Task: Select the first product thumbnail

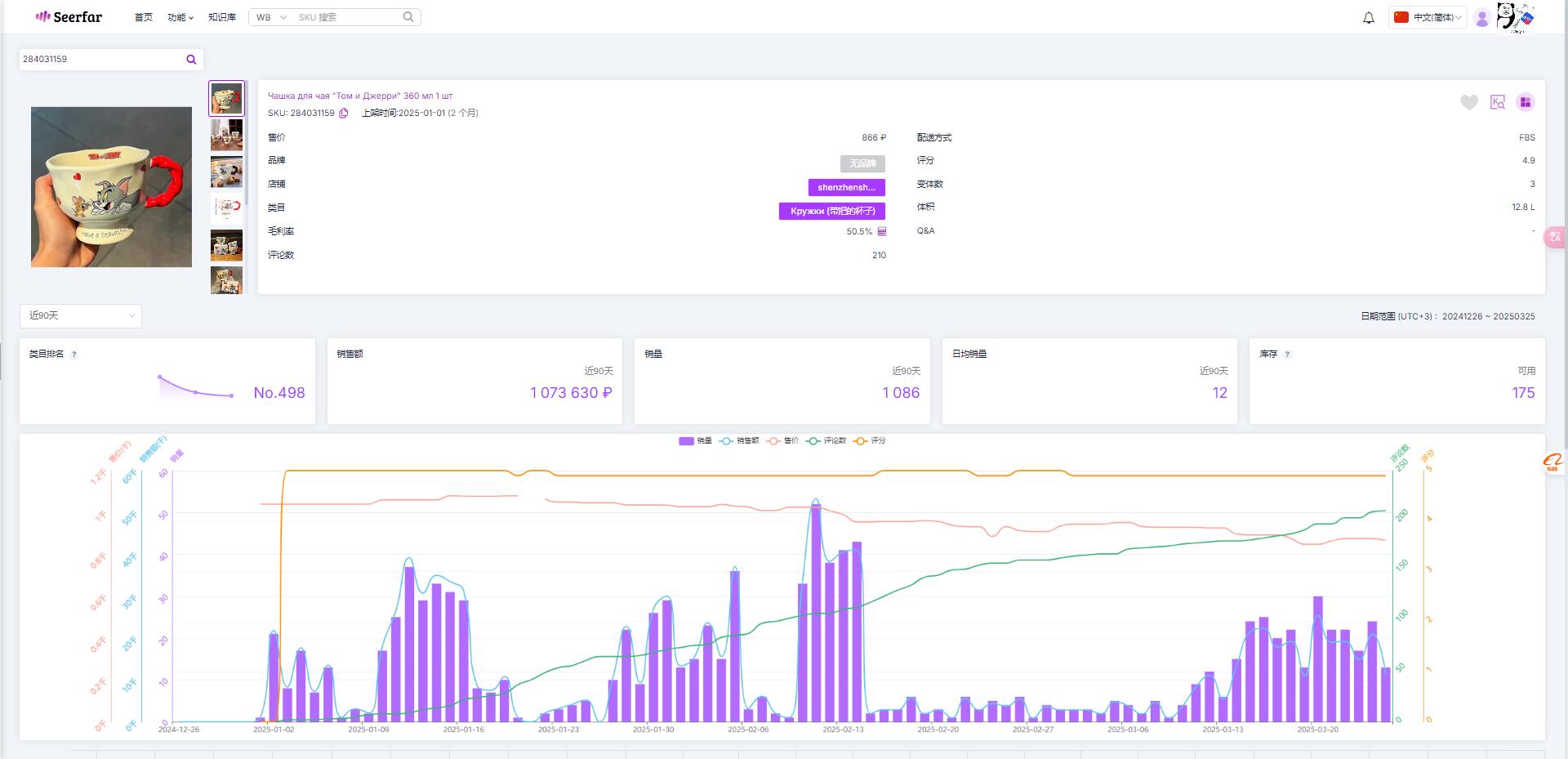Action: click(x=226, y=98)
